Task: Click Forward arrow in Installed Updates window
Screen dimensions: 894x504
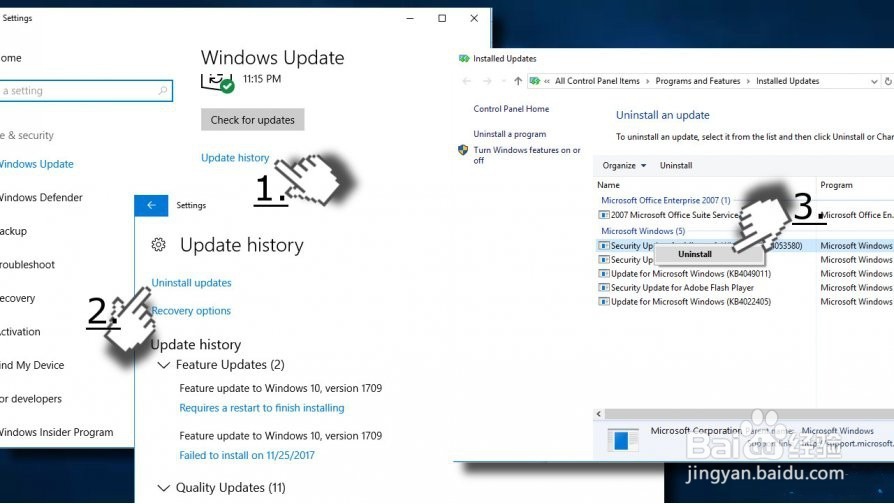Action: click(487, 82)
